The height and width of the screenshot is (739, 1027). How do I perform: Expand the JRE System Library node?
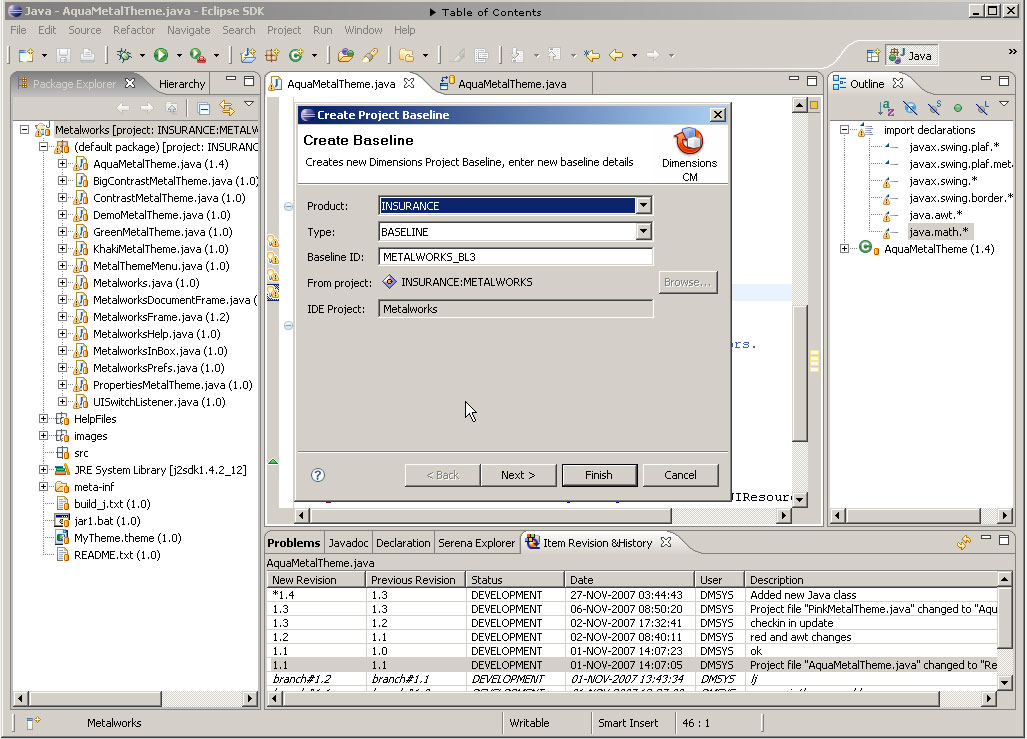coord(43,470)
